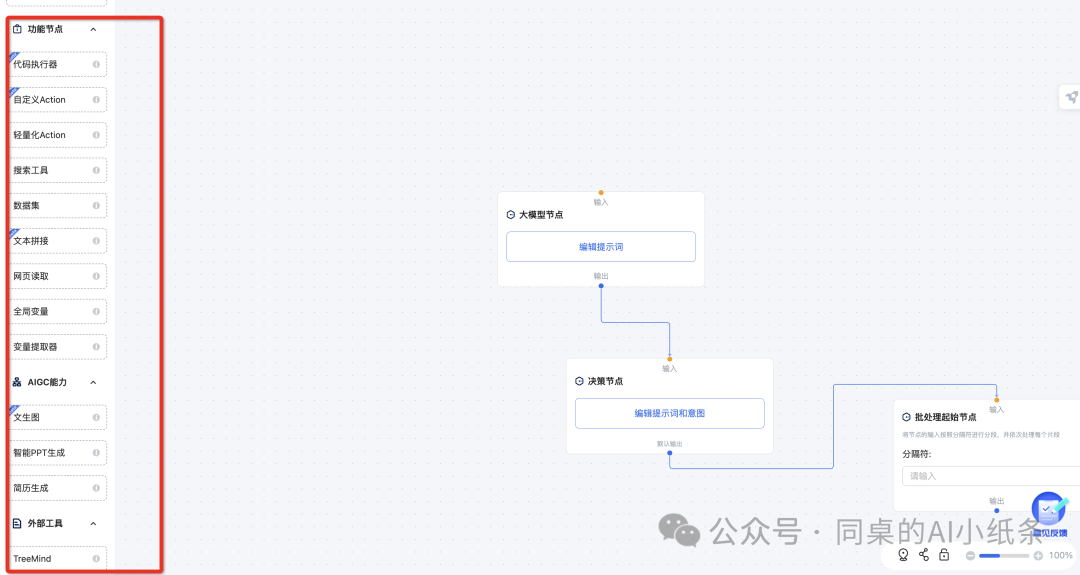The width and height of the screenshot is (1080, 575).
Task: Click info icon next to 搜索工具
Action: pos(96,170)
